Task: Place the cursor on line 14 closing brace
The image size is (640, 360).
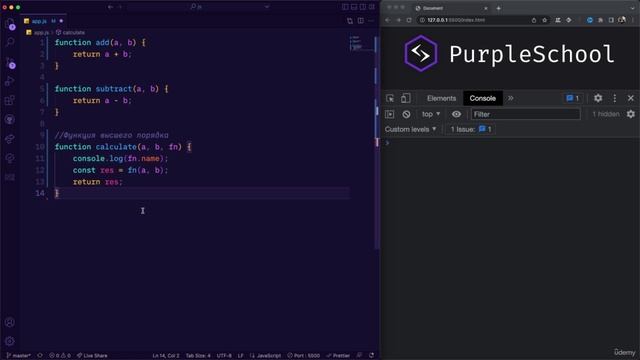Action: point(57,193)
